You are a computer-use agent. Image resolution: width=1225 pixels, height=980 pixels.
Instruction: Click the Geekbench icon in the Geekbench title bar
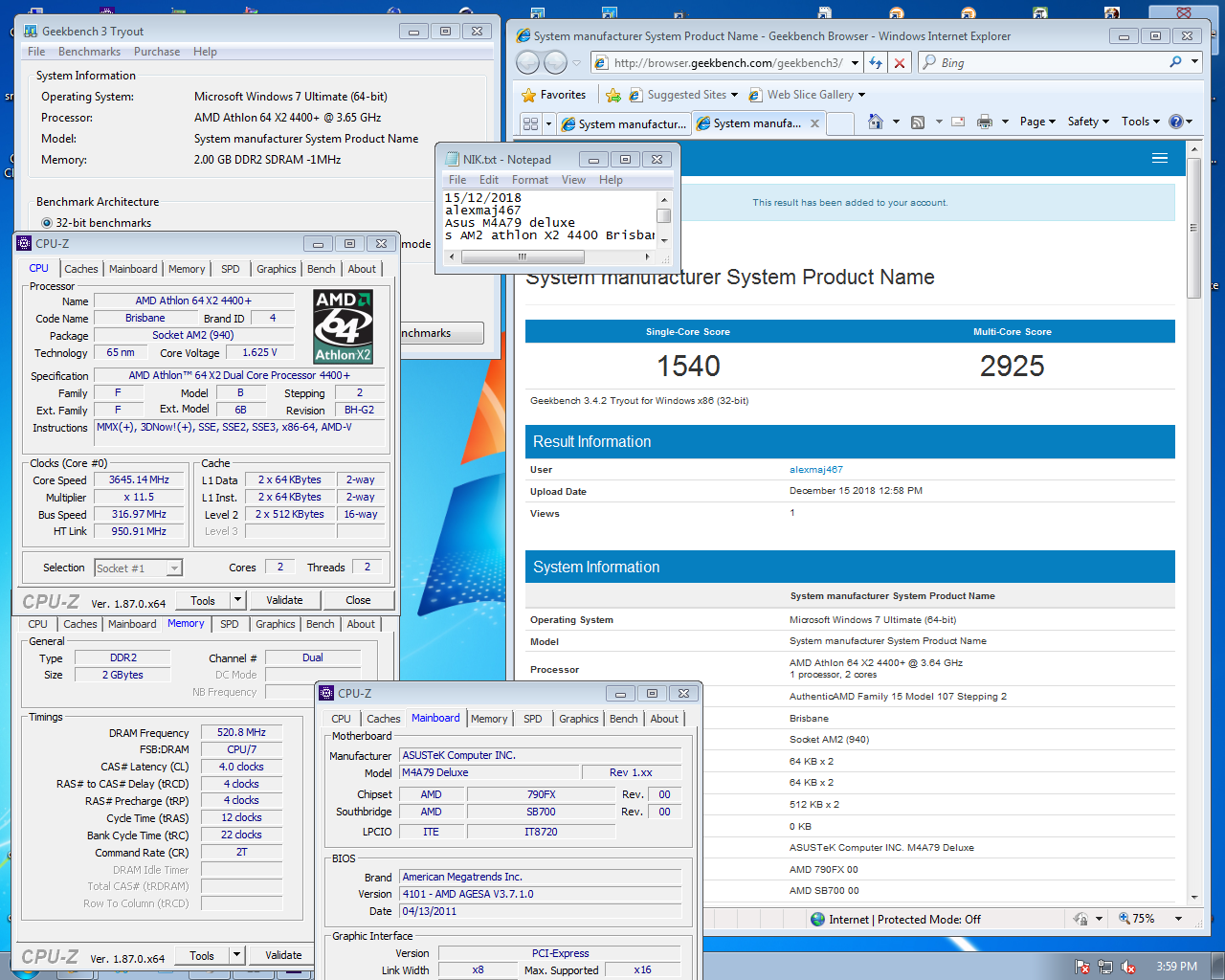31,32
